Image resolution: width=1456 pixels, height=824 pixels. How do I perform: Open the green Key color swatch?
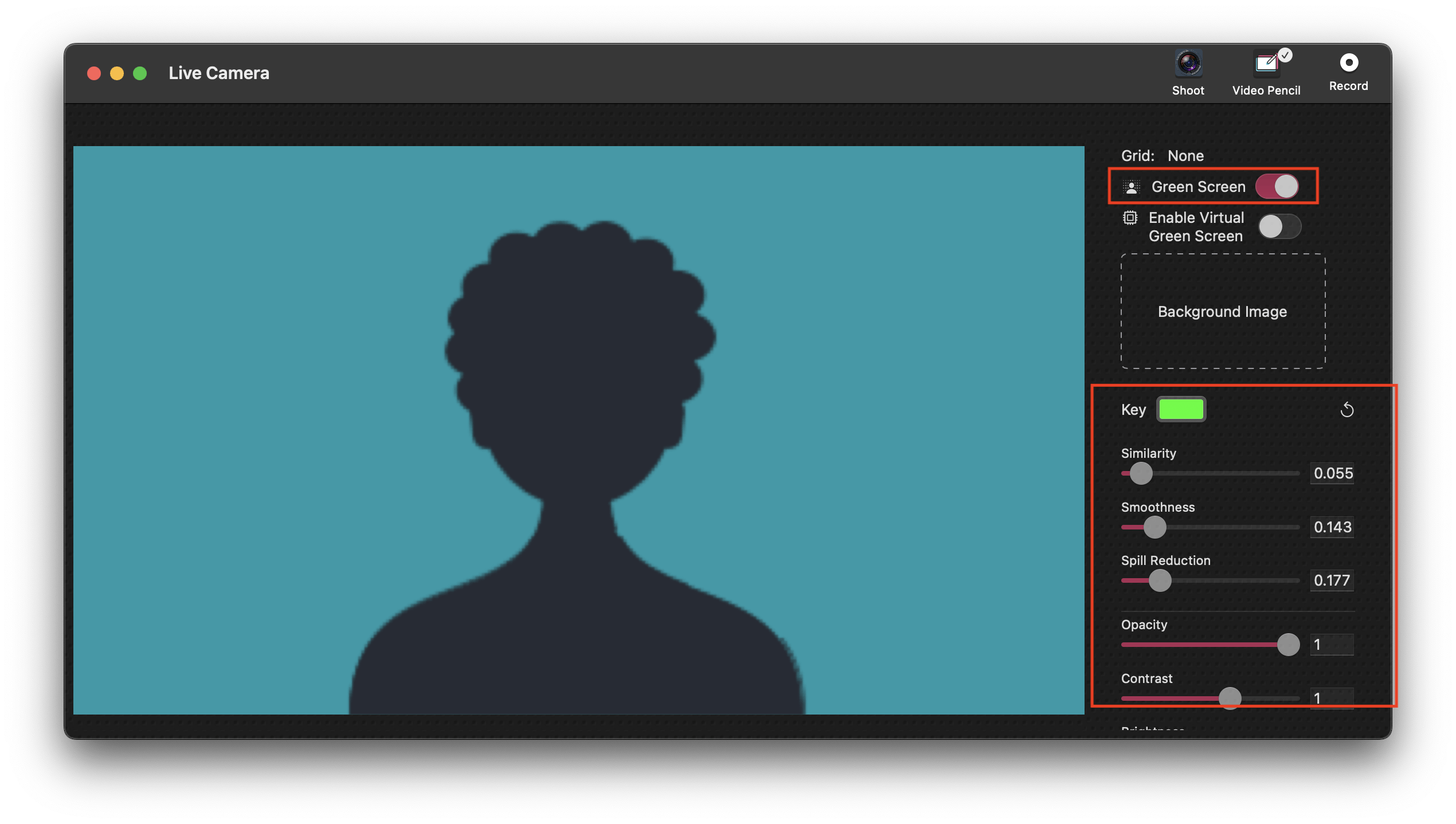click(x=1181, y=409)
